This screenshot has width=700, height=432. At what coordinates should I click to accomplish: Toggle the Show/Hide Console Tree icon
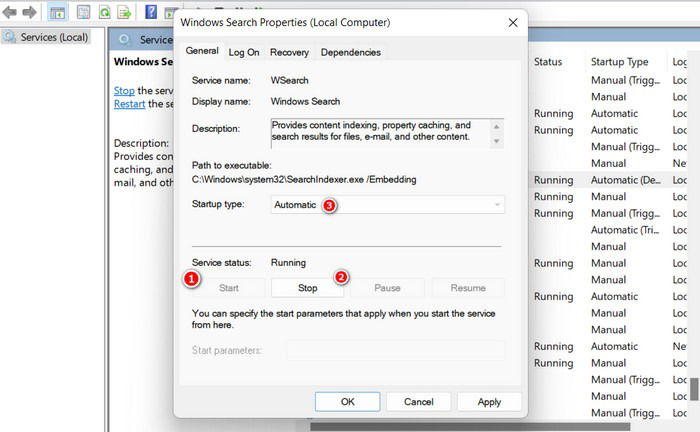point(57,12)
